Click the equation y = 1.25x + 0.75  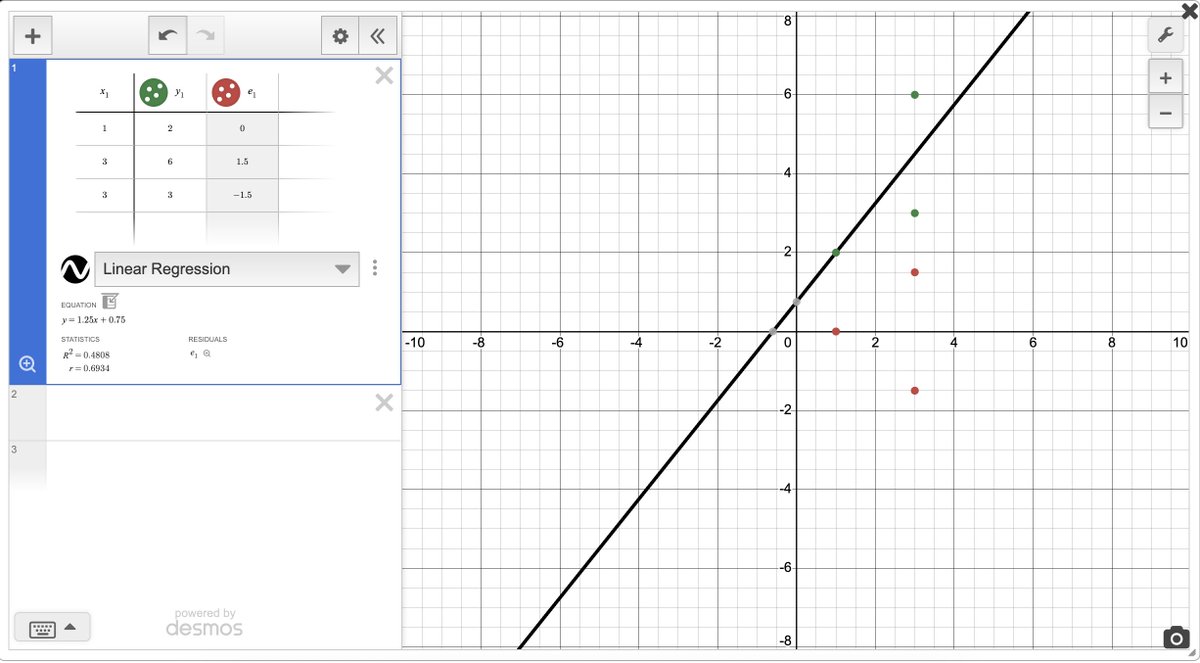point(93,320)
